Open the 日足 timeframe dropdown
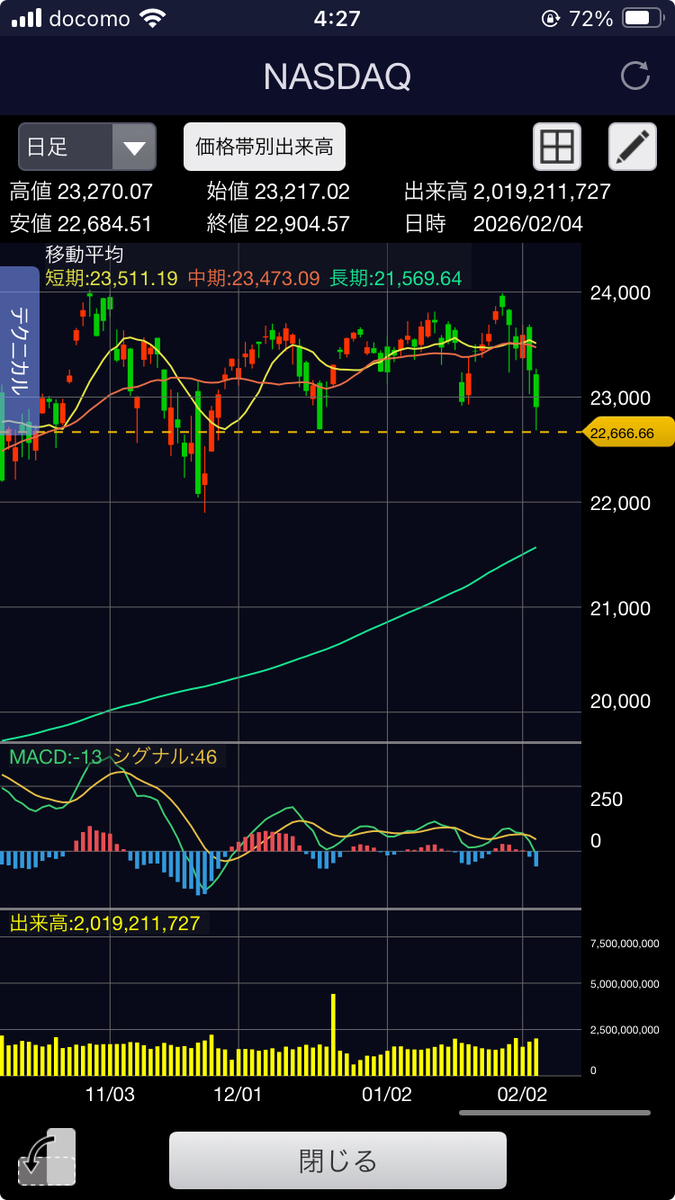Viewport: 675px width, 1200px height. pyautogui.click(x=87, y=148)
